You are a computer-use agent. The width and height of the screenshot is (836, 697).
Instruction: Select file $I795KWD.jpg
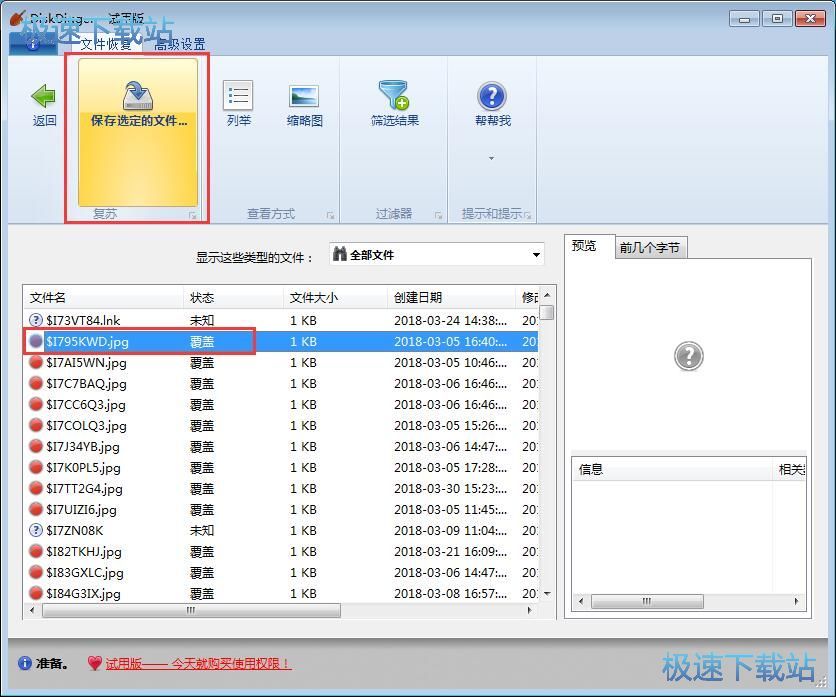tap(87, 341)
